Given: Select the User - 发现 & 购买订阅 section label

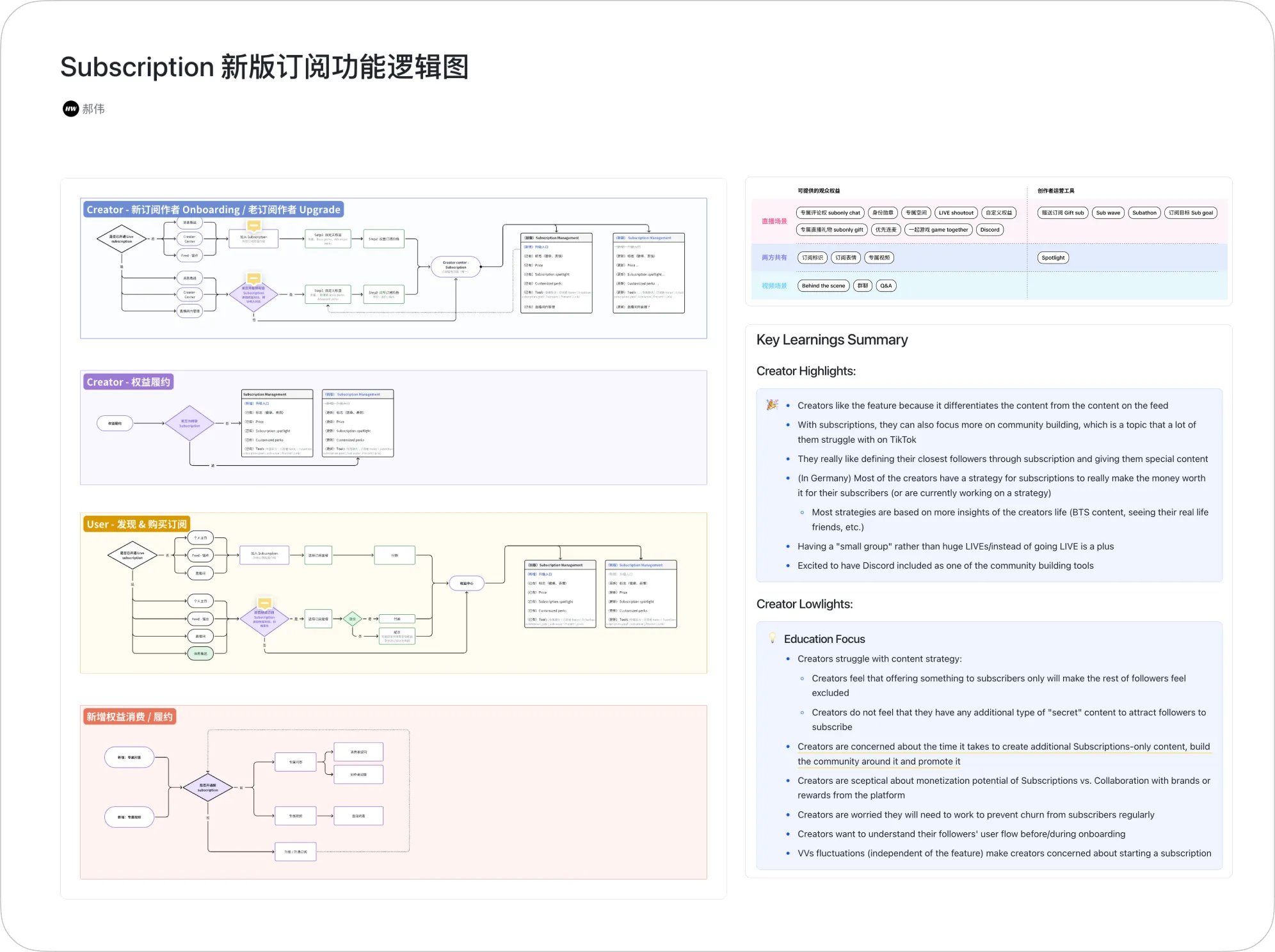Looking at the screenshot, I should click(x=136, y=524).
